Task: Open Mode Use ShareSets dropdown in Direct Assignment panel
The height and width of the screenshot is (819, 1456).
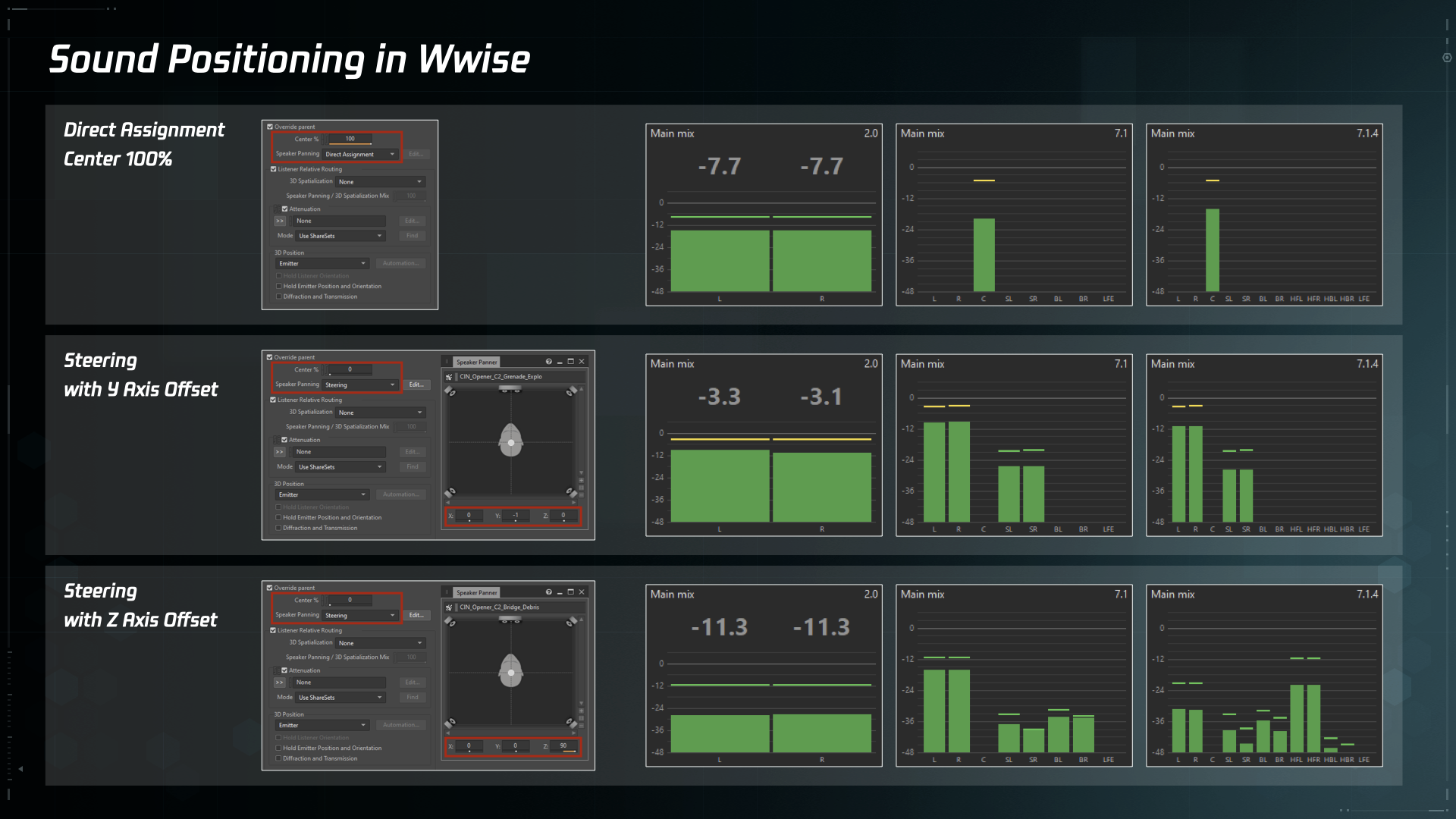Action: click(340, 236)
